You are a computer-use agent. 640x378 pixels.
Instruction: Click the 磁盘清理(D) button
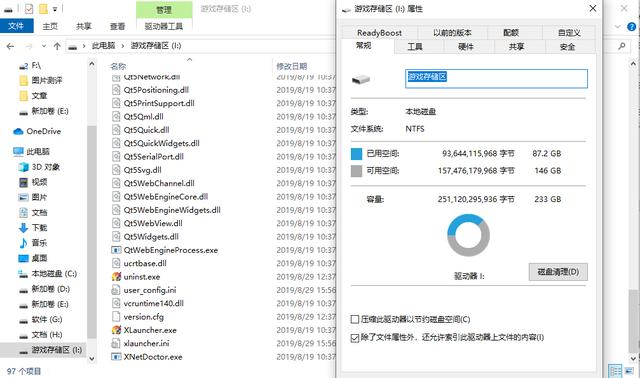tap(558, 272)
